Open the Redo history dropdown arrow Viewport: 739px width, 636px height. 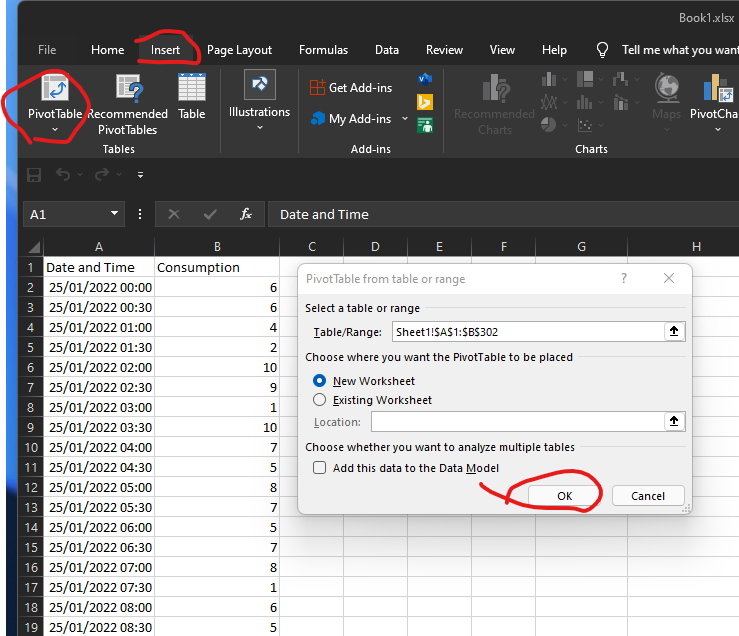[x=119, y=175]
